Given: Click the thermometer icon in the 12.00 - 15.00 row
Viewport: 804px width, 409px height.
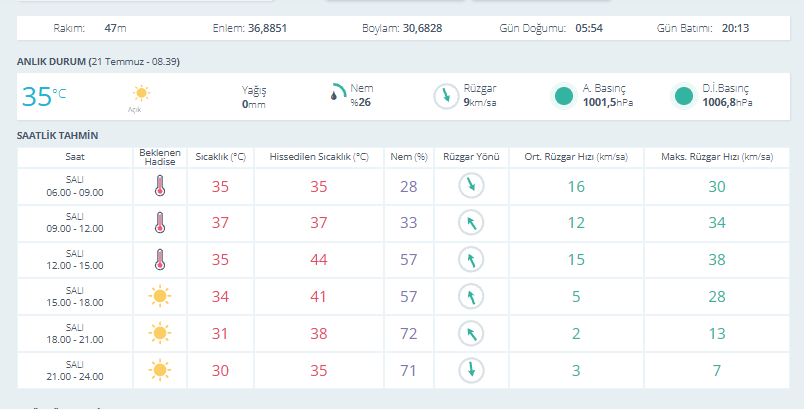Looking at the screenshot, I should coord(160,260).
